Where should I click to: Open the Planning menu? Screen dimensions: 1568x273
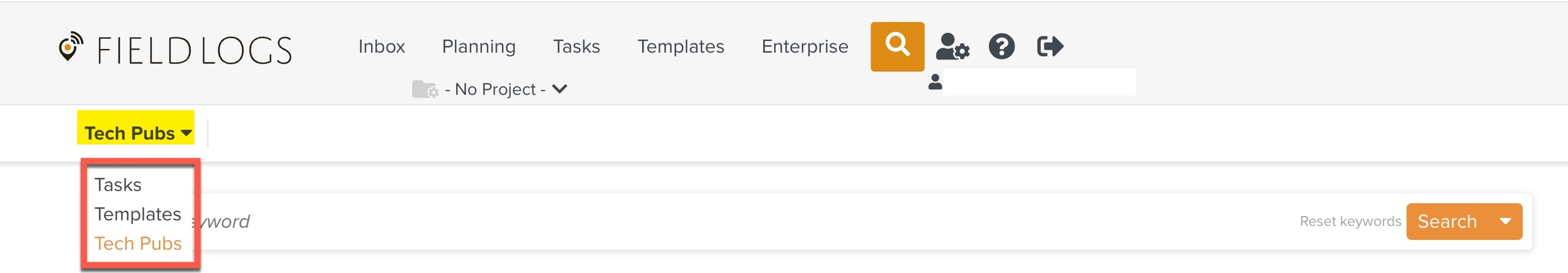coord(479,46)
